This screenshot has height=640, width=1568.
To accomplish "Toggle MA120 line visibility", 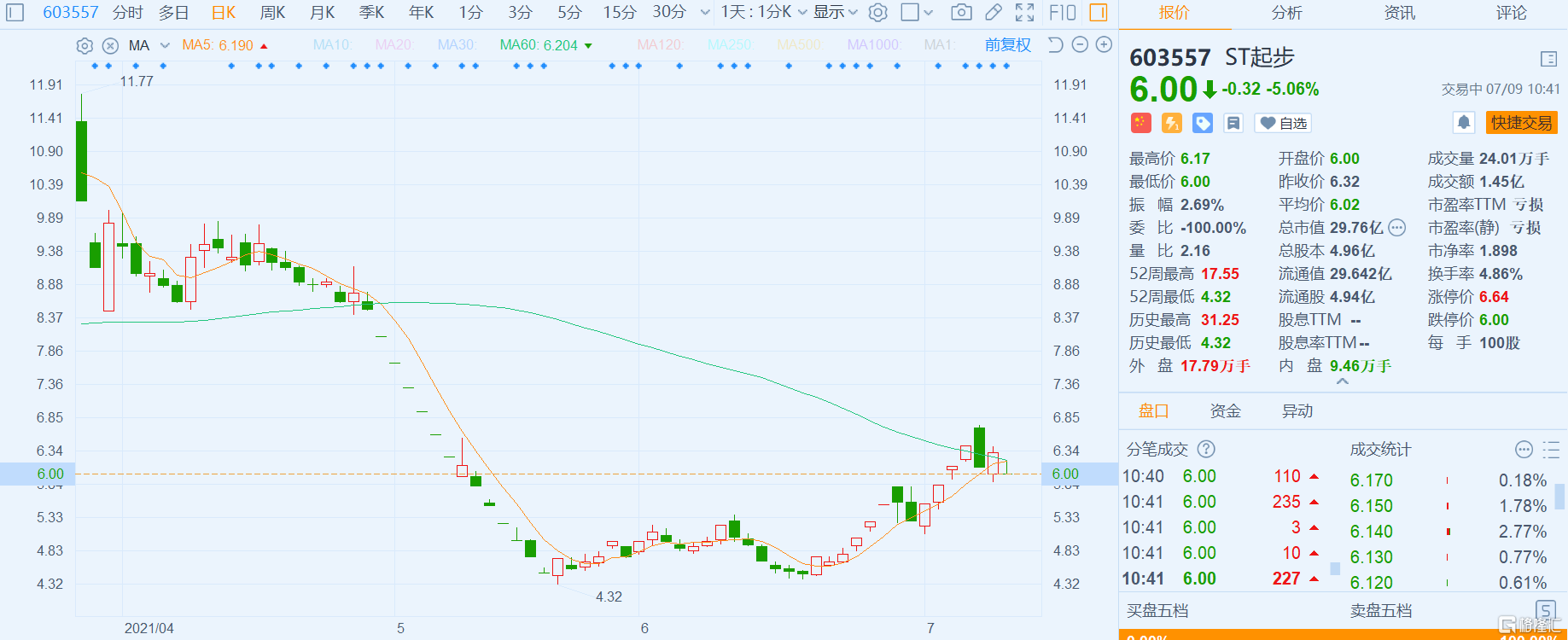I will point(659,44).
